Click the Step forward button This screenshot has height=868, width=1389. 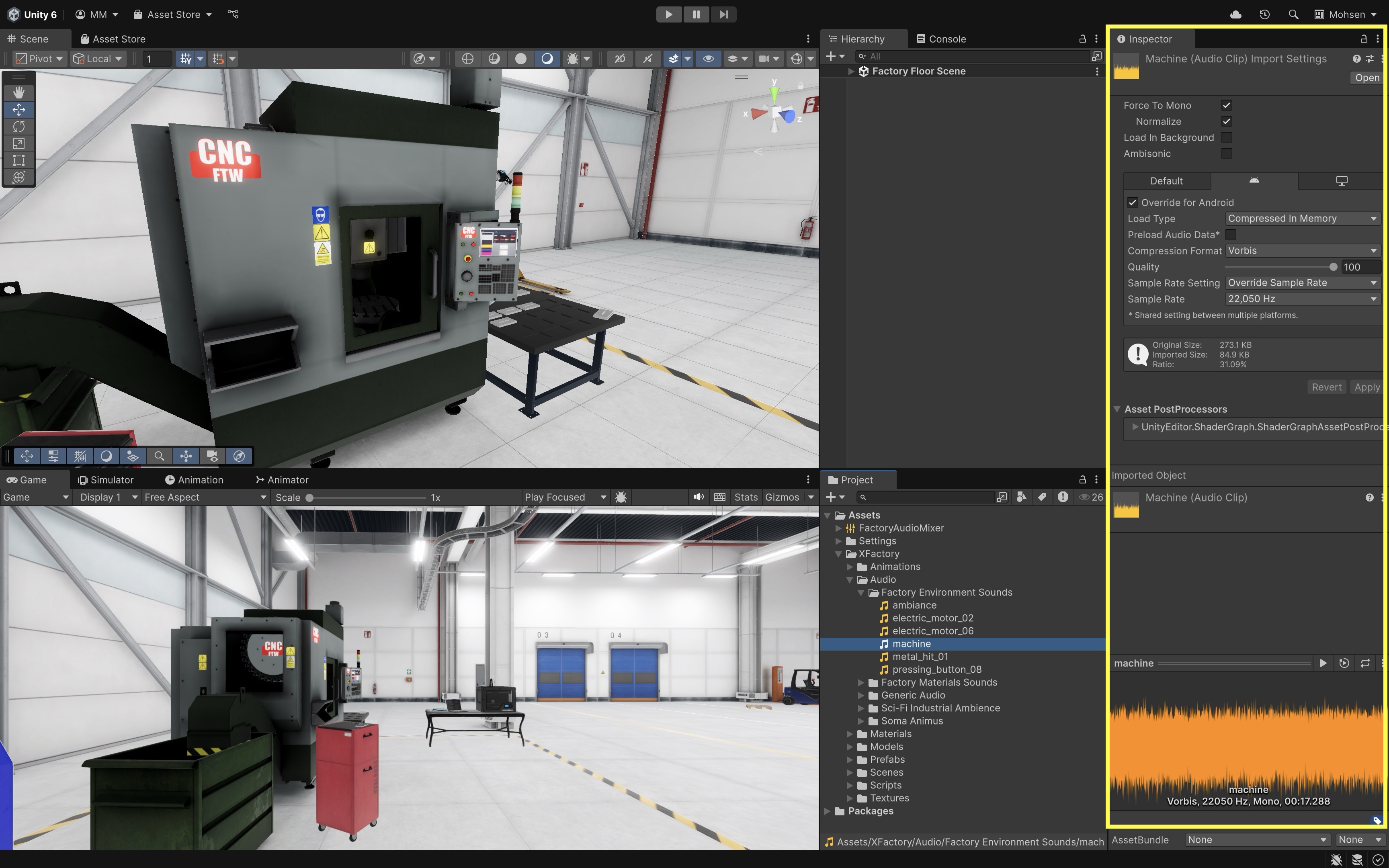pyautogui.click(x=723, y=14)
